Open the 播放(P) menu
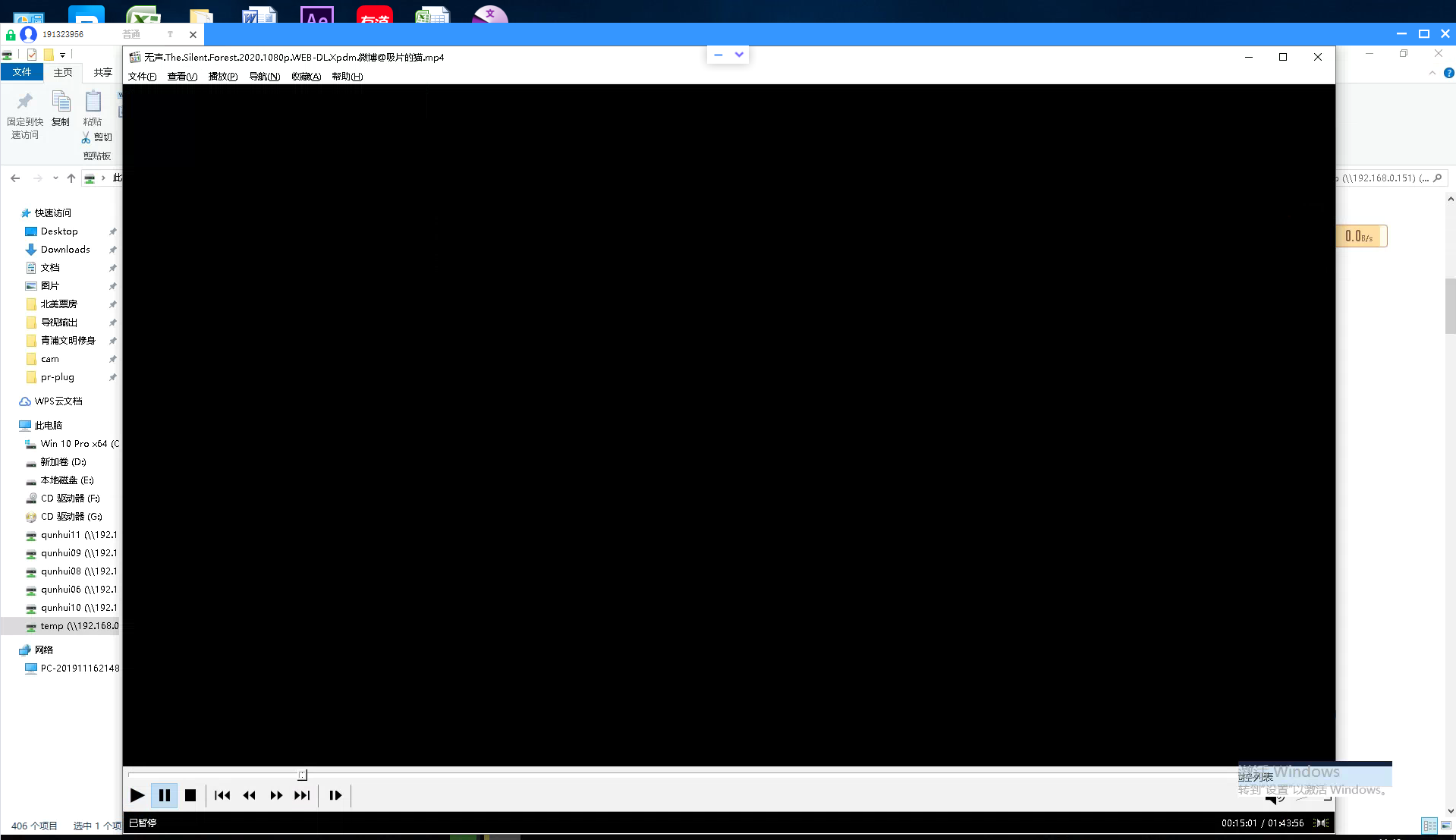This screenshot has width=1456, height=840. [223, 77]
